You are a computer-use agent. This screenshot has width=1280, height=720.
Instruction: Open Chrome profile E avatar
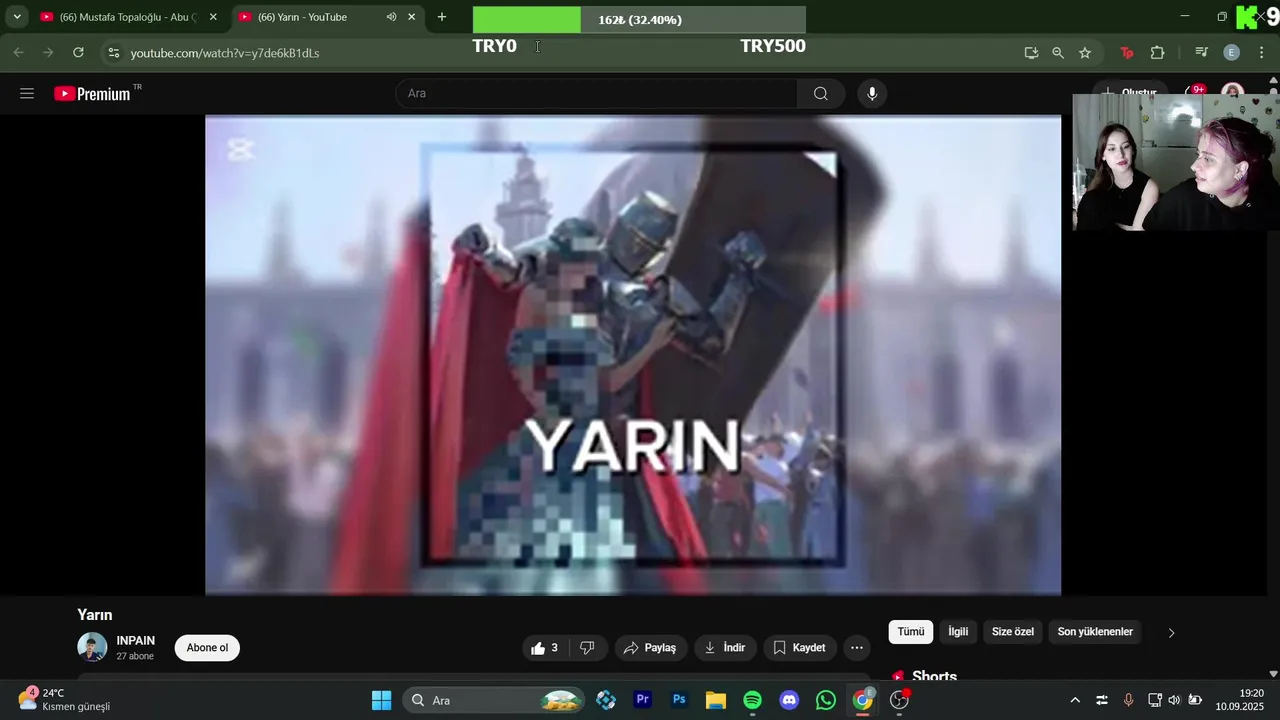tap(1232, 52)
